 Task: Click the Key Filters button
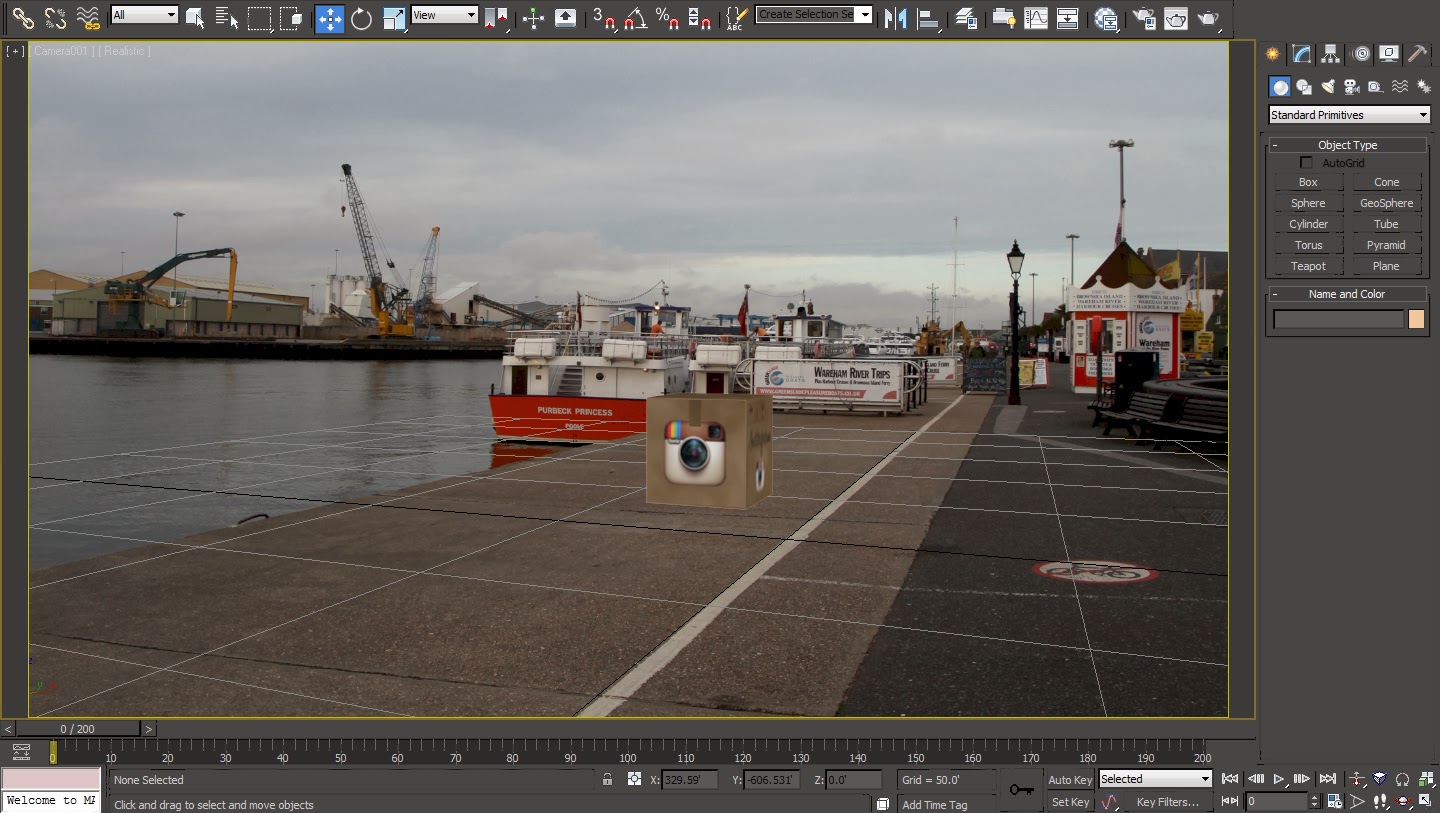pos(1167,802)
